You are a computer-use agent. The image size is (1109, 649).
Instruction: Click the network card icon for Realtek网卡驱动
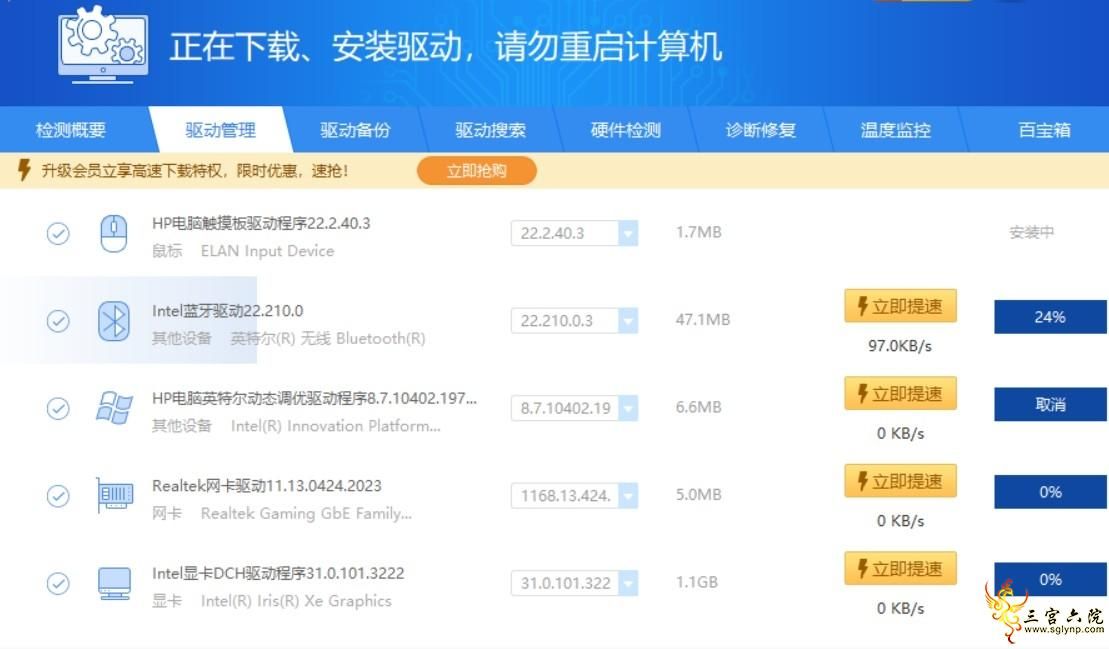pos(114,495)
